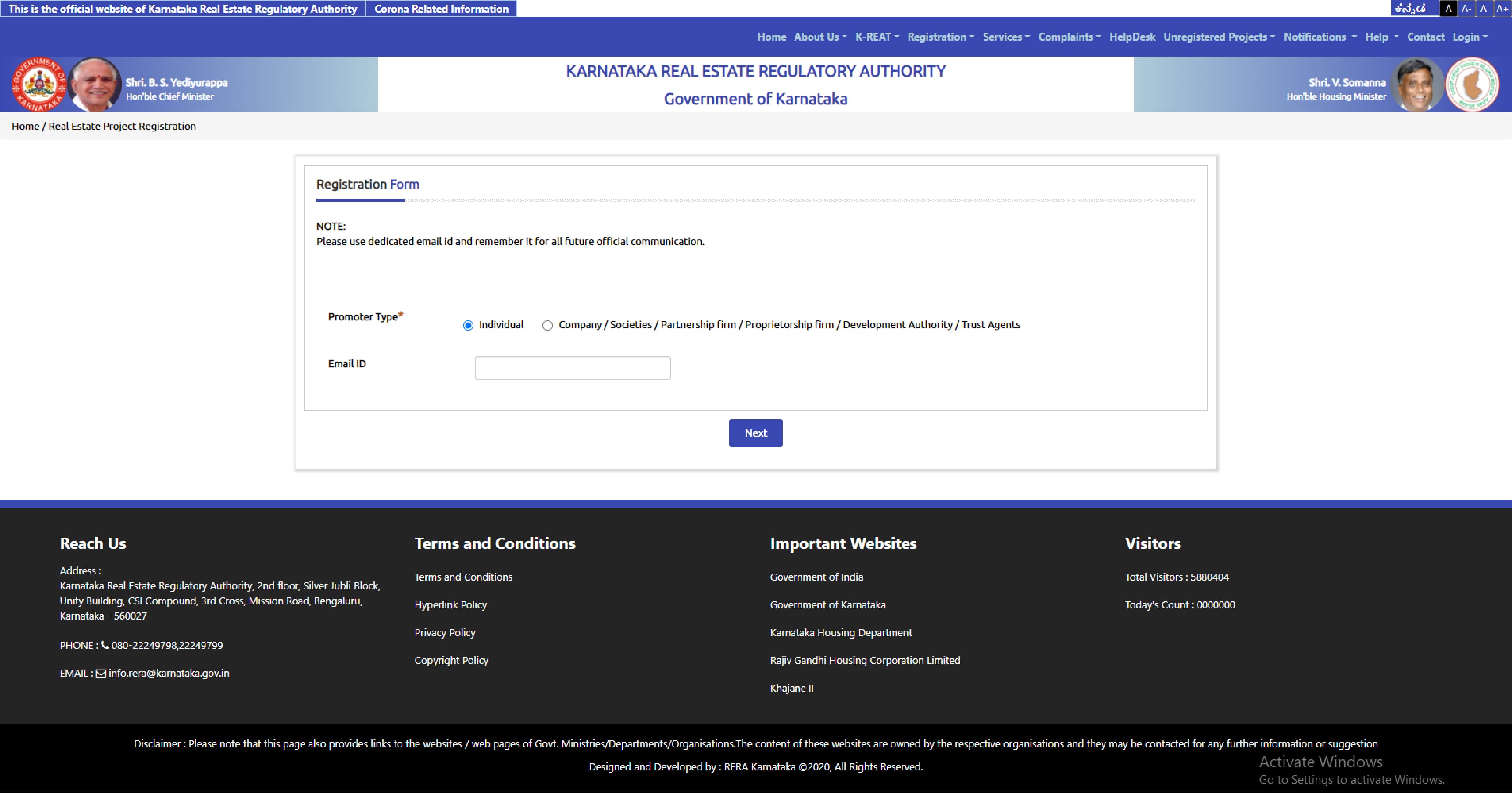Expand the Help dropdown menu
This screenshot has height=793, width=1512.
pyautogui.click(x=1382, y=37)
